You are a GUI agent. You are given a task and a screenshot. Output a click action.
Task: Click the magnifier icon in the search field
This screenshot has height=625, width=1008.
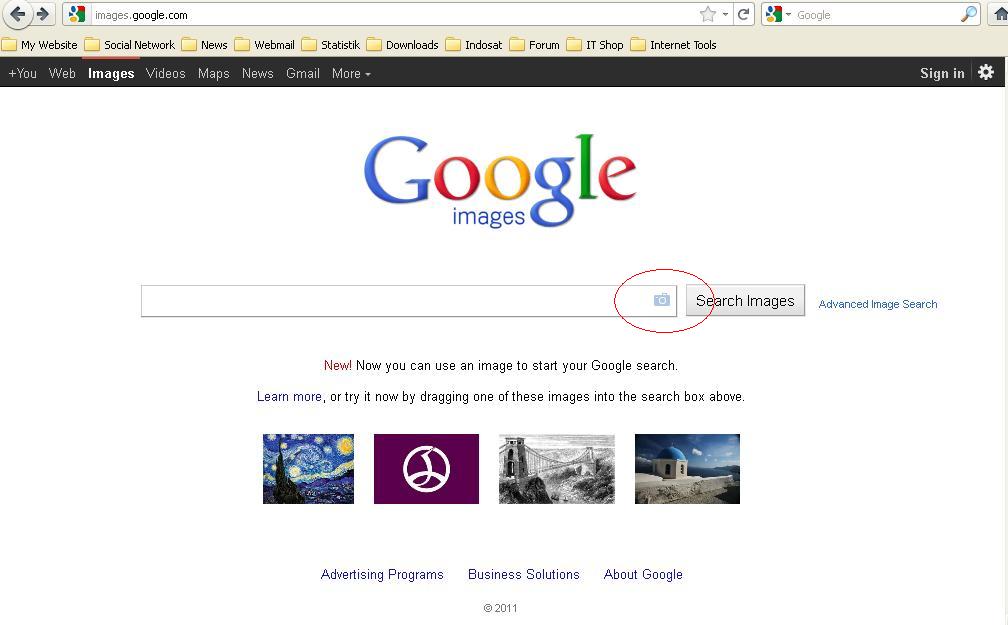968,15
